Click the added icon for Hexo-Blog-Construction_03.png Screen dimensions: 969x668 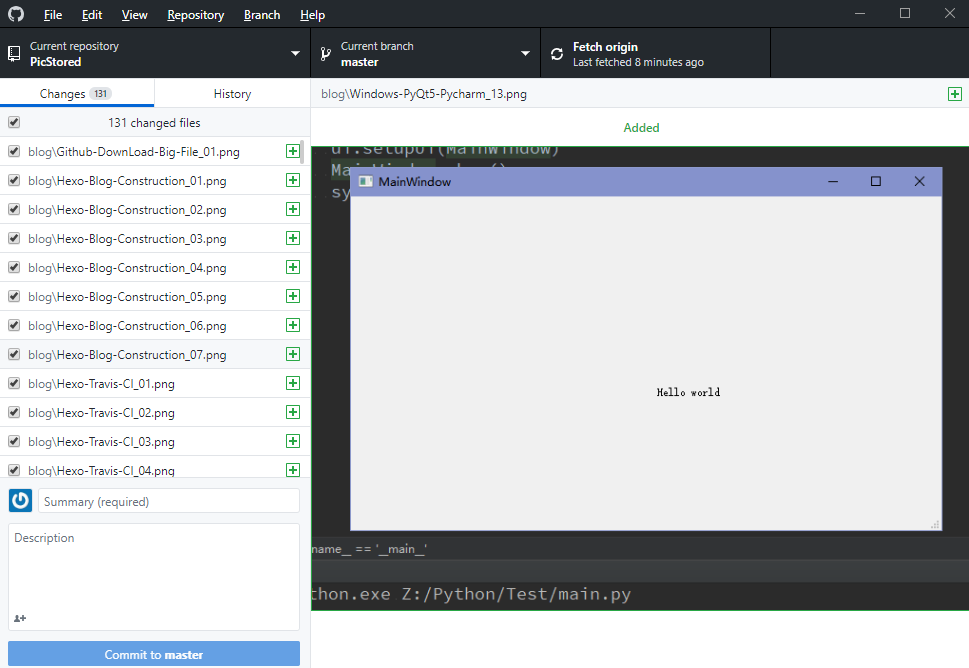293,239
